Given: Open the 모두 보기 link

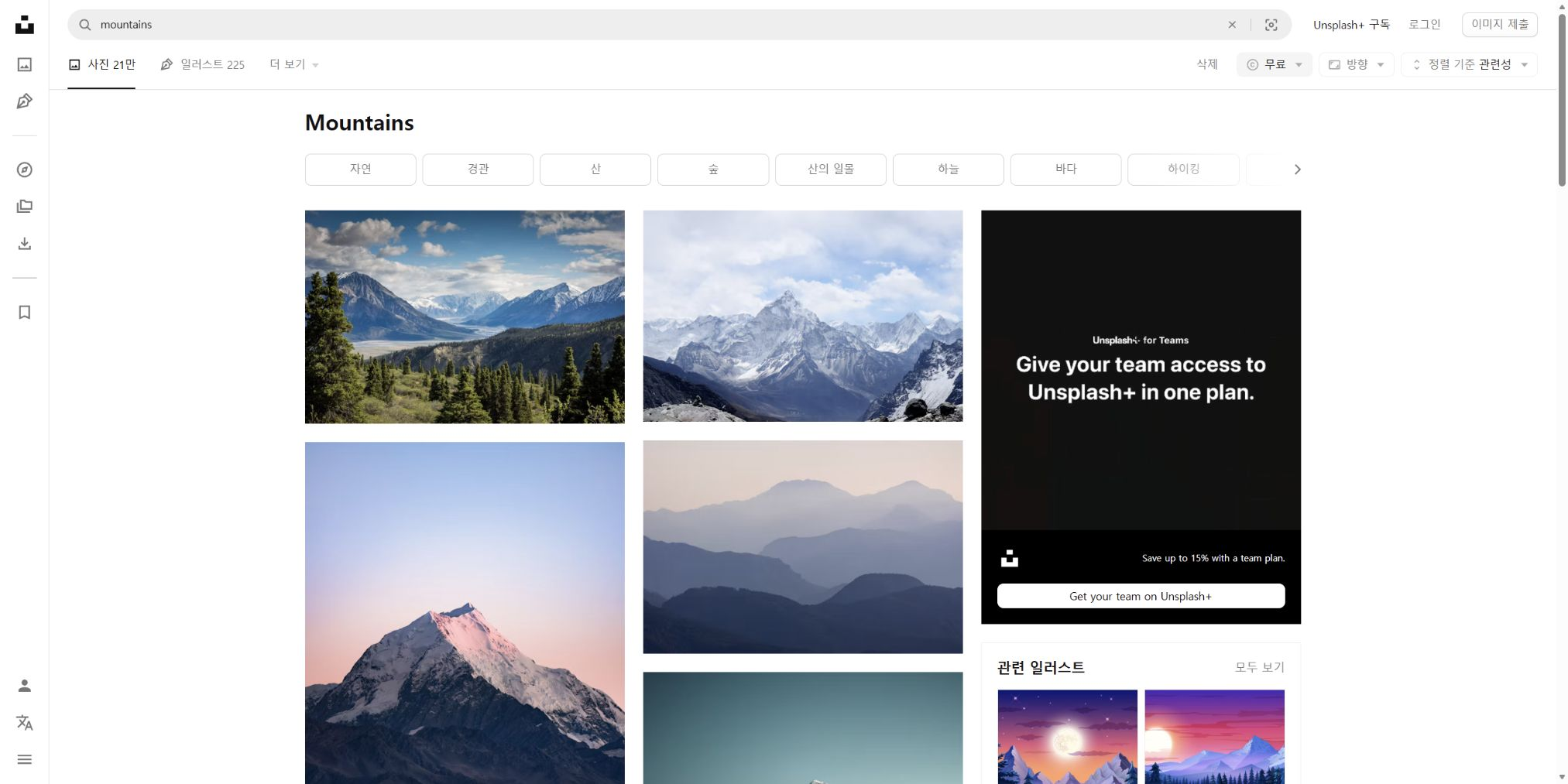Looking at the screenshot, I should click(1260, 667).
